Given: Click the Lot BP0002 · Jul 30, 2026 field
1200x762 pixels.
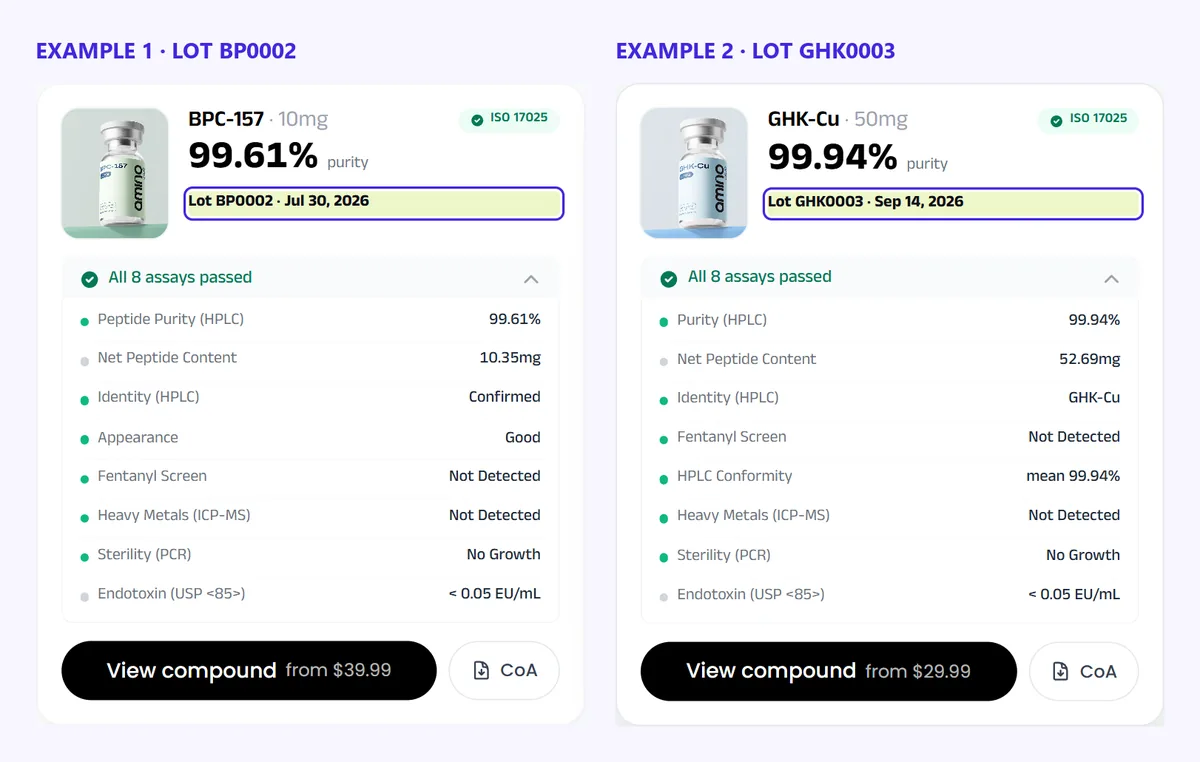Looking at the screenshot, I should pos(374,203).
